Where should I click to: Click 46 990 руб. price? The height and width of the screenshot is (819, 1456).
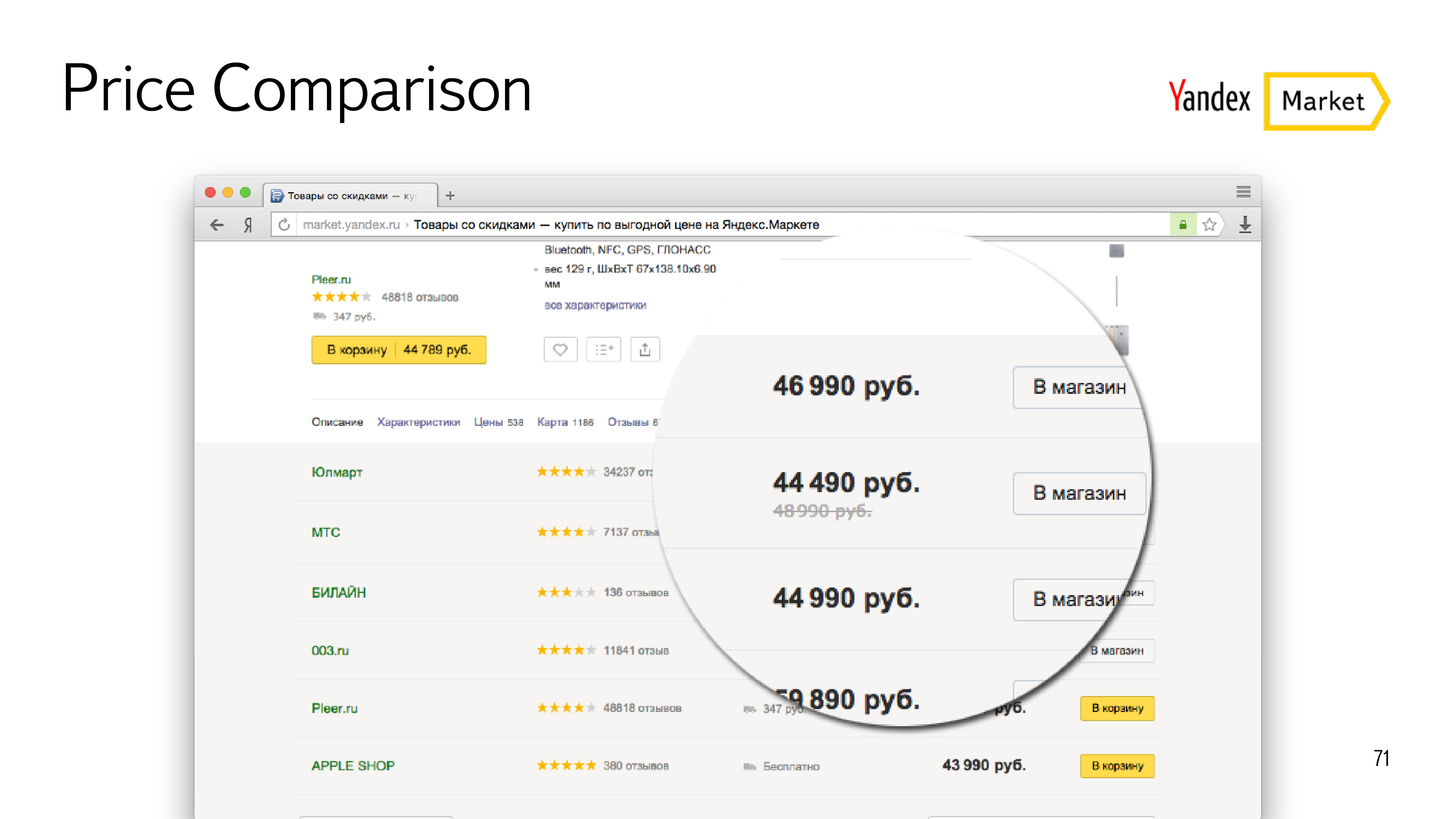846,386
